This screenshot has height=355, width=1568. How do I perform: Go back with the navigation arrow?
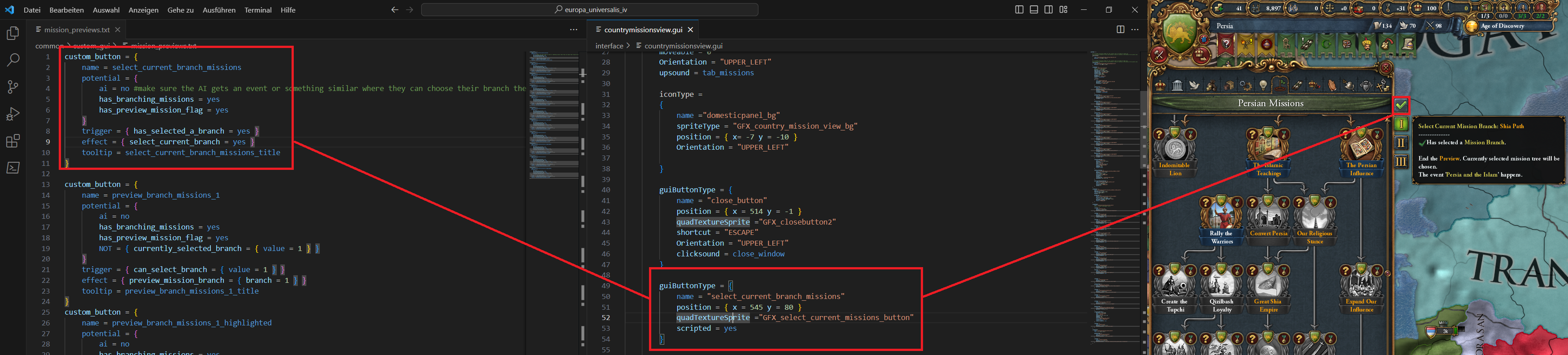(394, 10)
